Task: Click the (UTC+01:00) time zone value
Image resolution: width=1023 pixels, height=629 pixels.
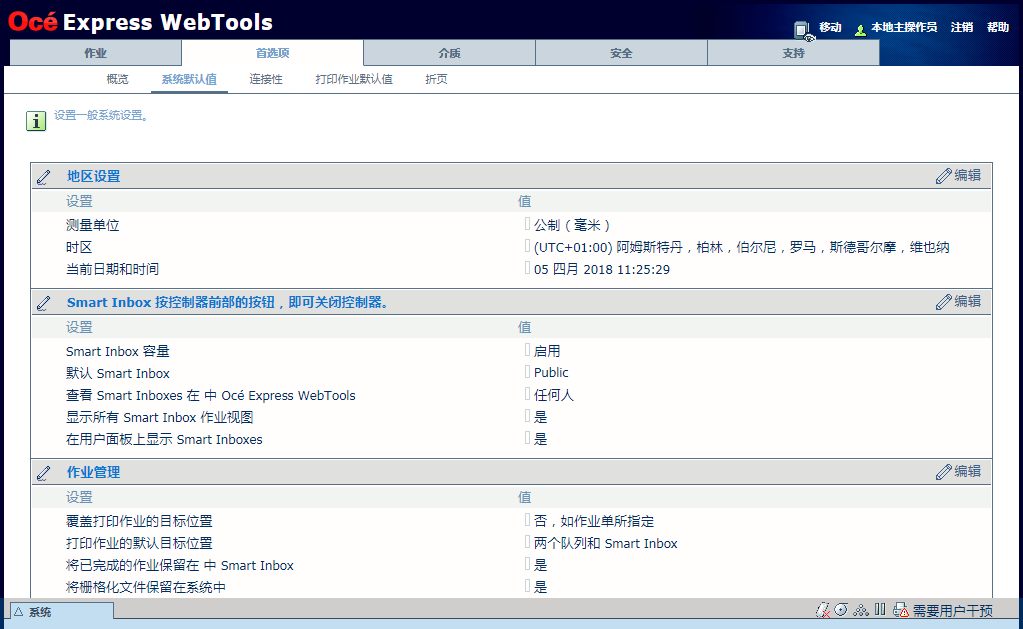Action: (742, 247)
